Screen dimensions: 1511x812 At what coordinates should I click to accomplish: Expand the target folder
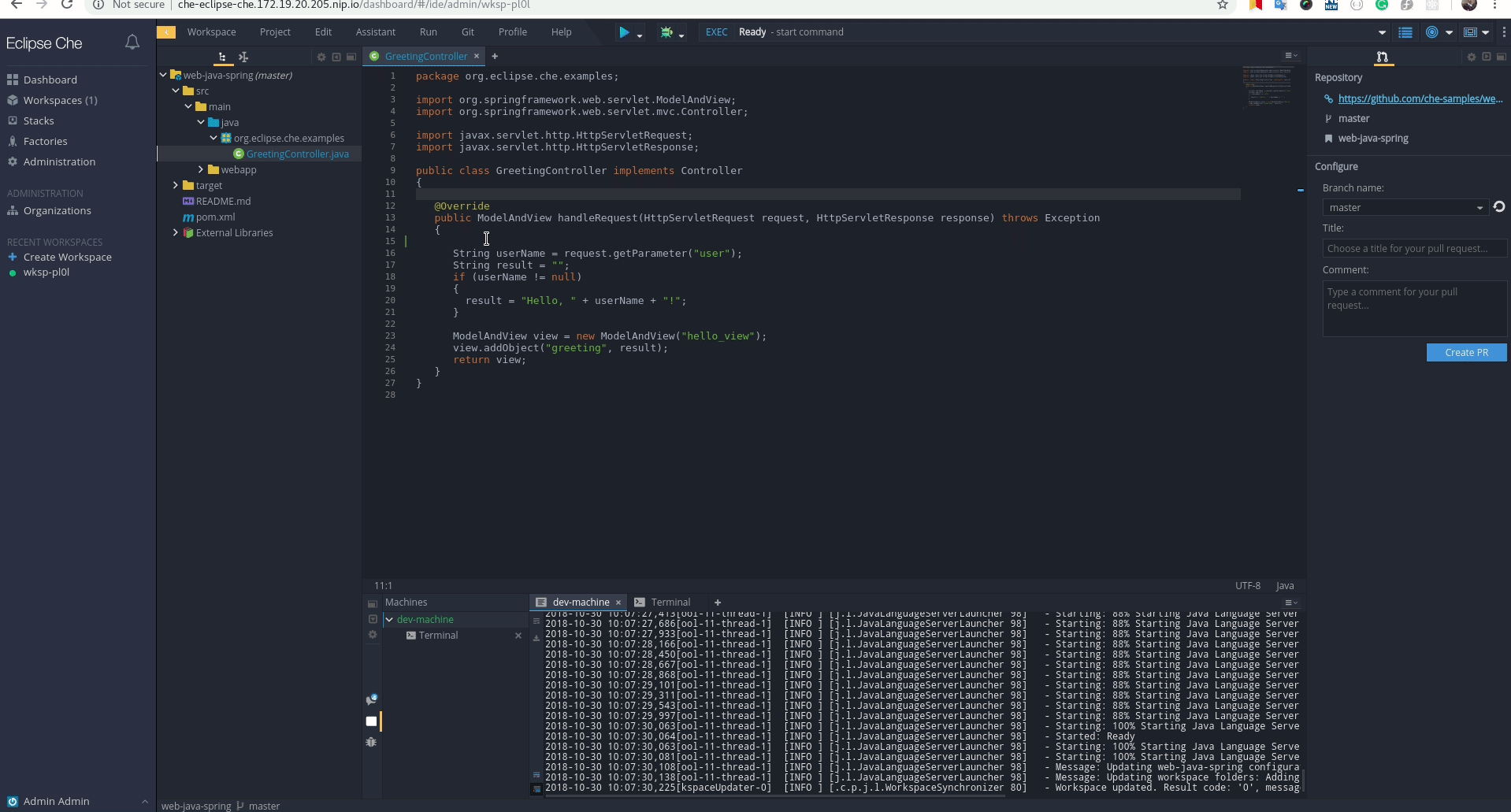[x=176, y=185]
